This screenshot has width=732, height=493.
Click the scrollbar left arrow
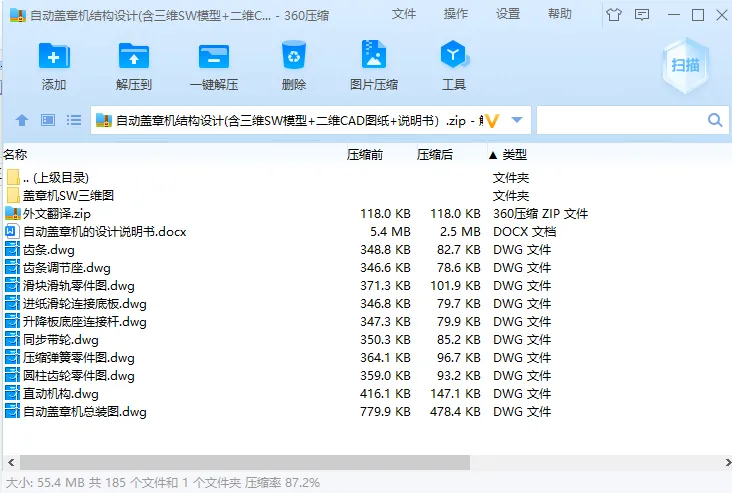[11, 463]
